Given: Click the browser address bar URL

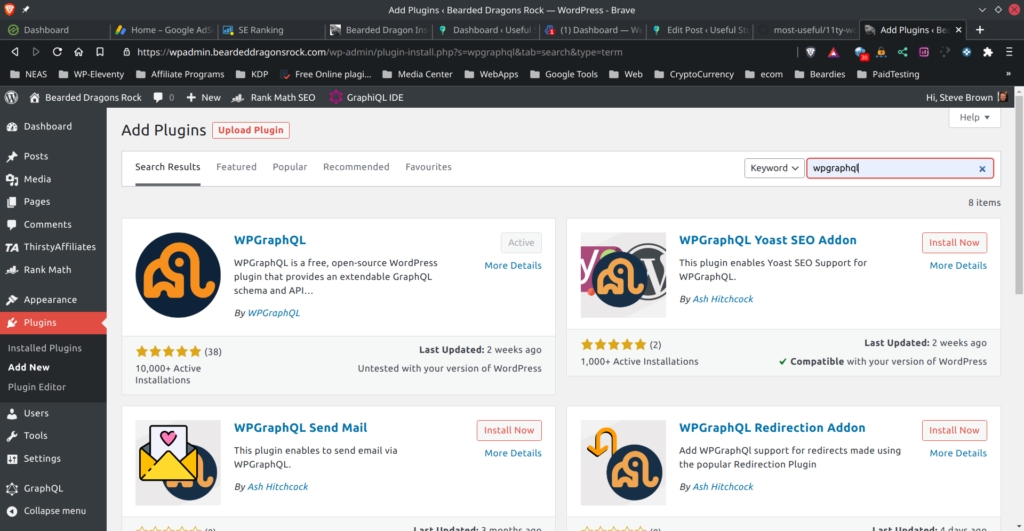Looking at the screenshot, I should 379,52.
